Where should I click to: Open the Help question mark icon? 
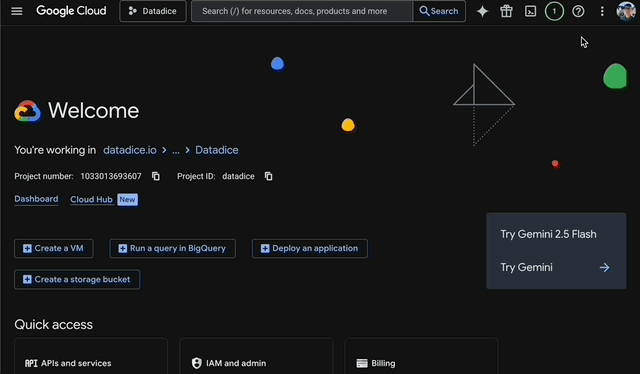578,11
